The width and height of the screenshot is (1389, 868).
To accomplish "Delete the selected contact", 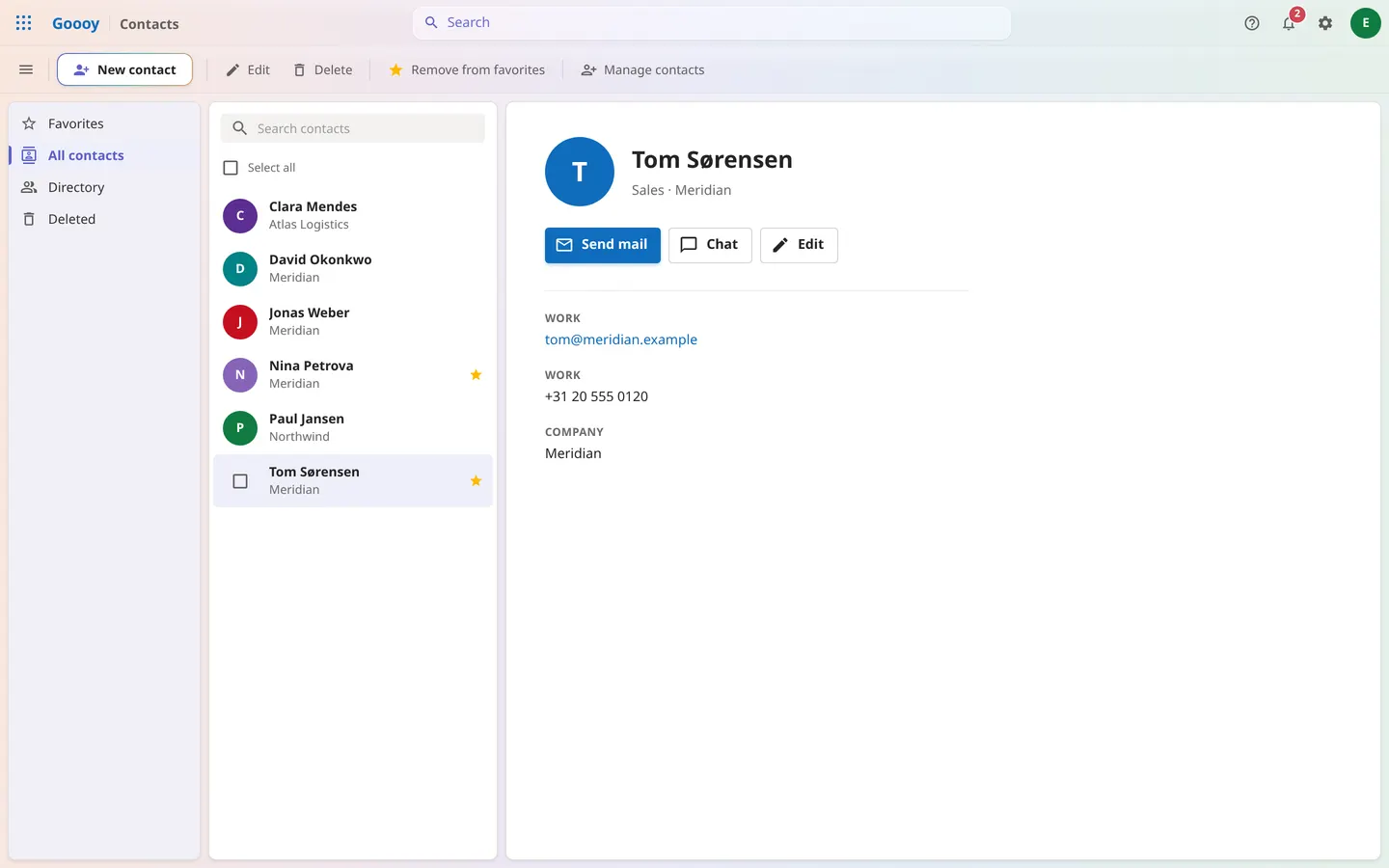I will tap(323, 69).
